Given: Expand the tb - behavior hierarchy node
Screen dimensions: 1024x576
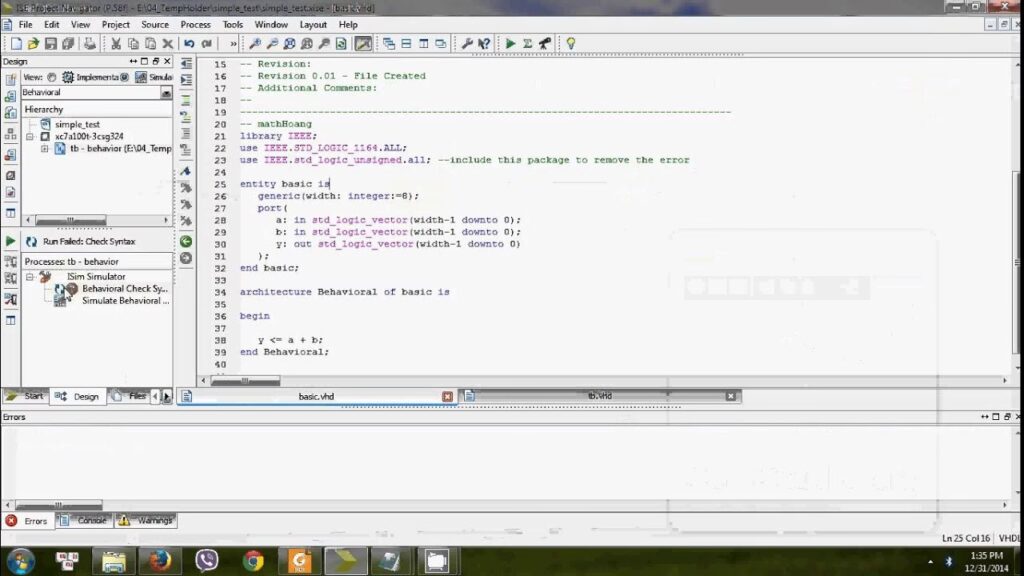Looking at the screenshot, I should (45, 149).
